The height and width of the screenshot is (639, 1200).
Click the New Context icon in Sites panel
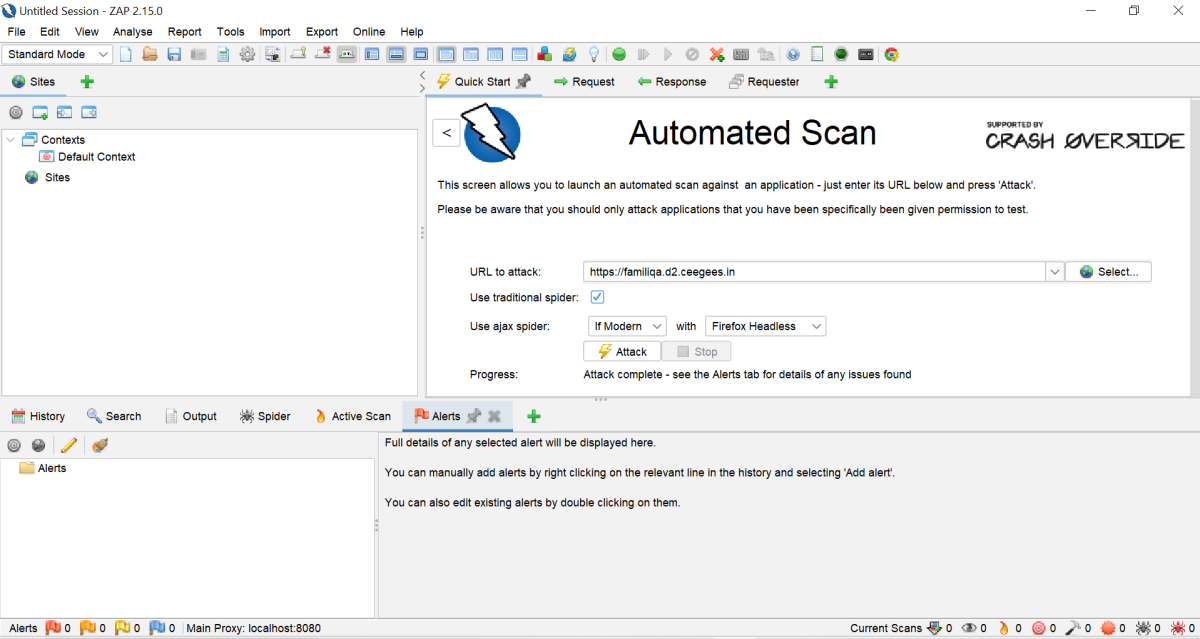40,113
